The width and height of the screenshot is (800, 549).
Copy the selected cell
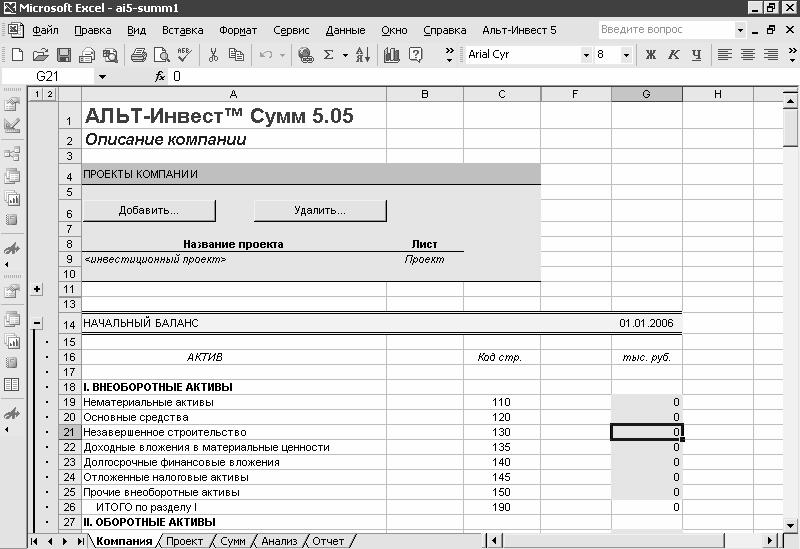tap(236, 55)
